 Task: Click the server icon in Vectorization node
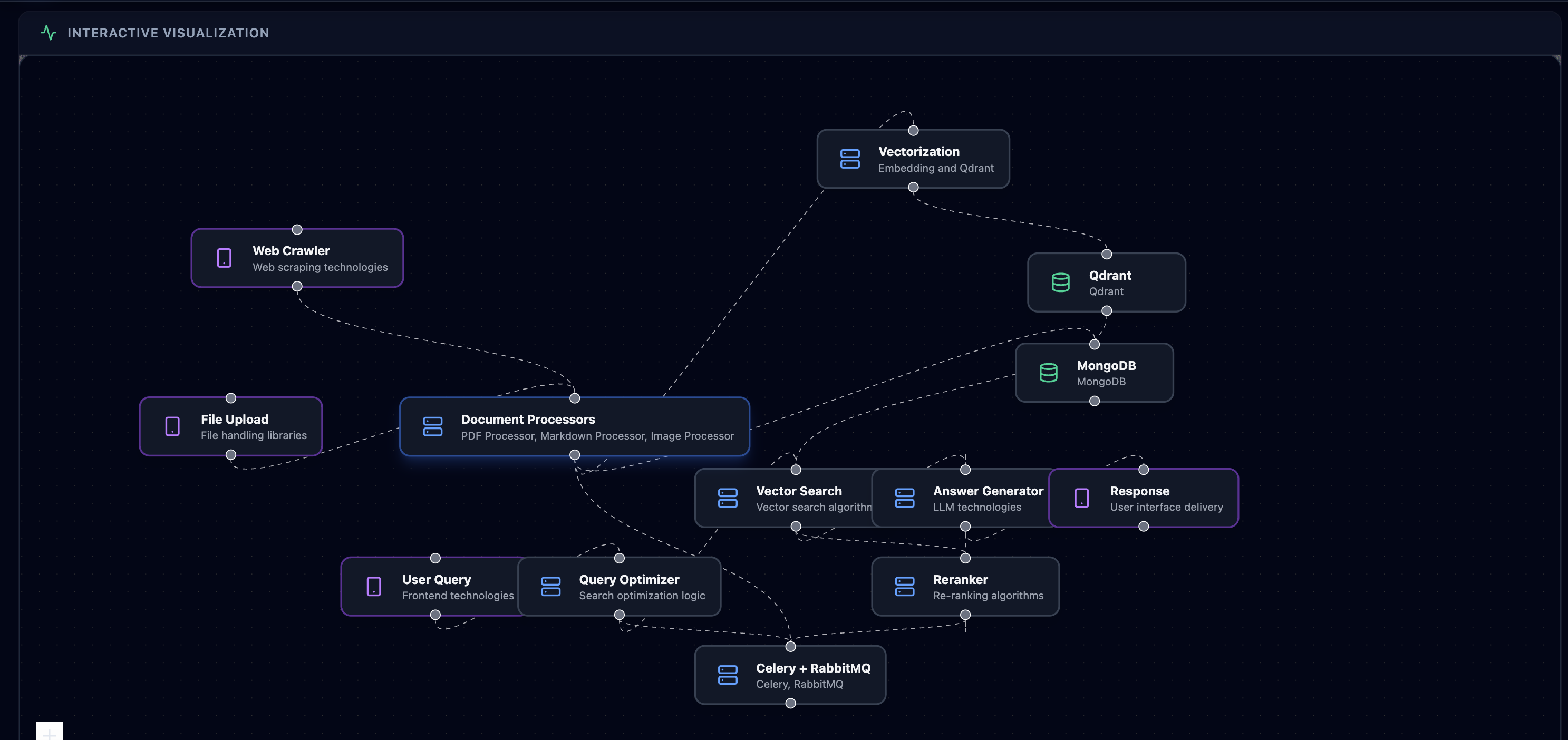coord(850,159)
